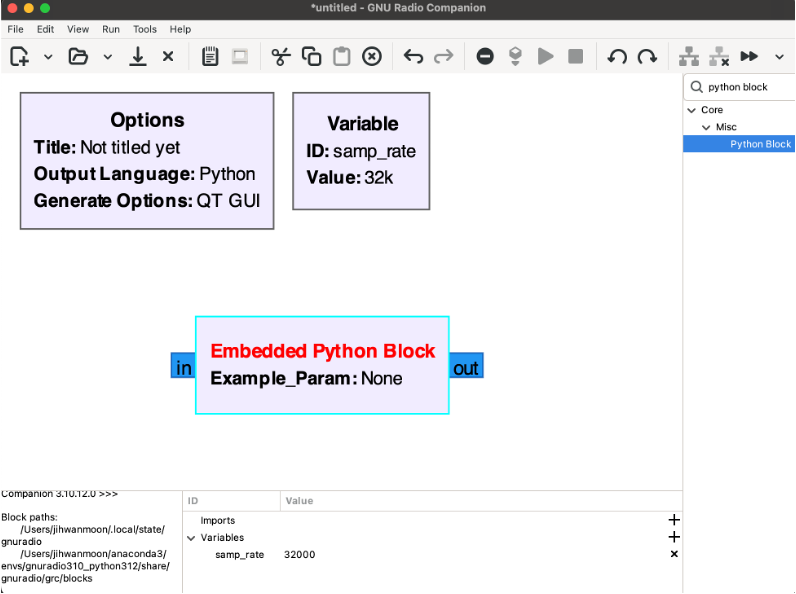Redo the action with right arrow
Image resolution: width=796 pixels, height=594 pixels.
444,56
